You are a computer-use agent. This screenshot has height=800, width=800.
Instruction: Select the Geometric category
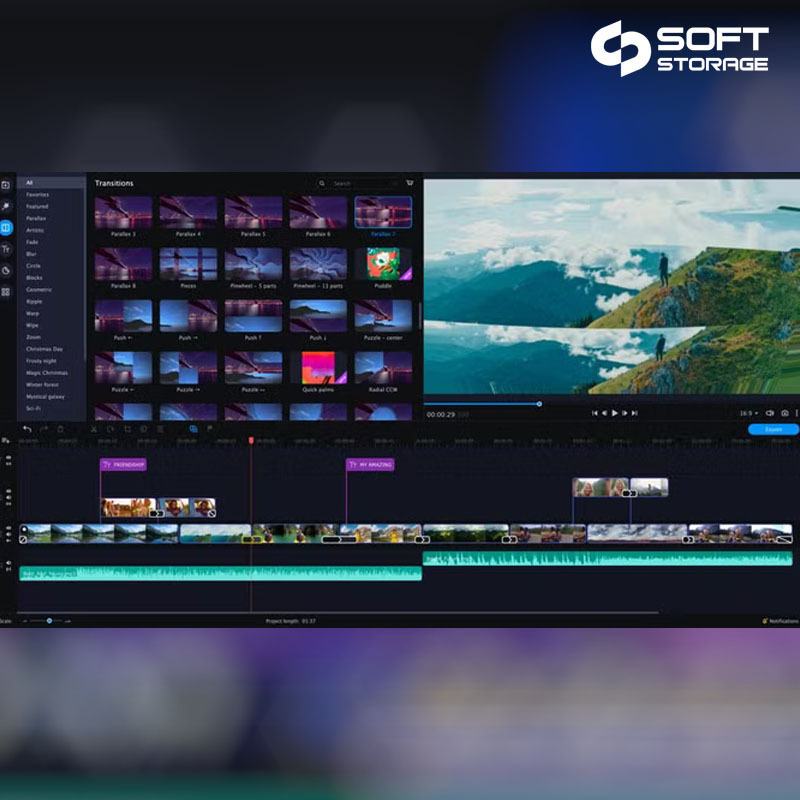39,289
